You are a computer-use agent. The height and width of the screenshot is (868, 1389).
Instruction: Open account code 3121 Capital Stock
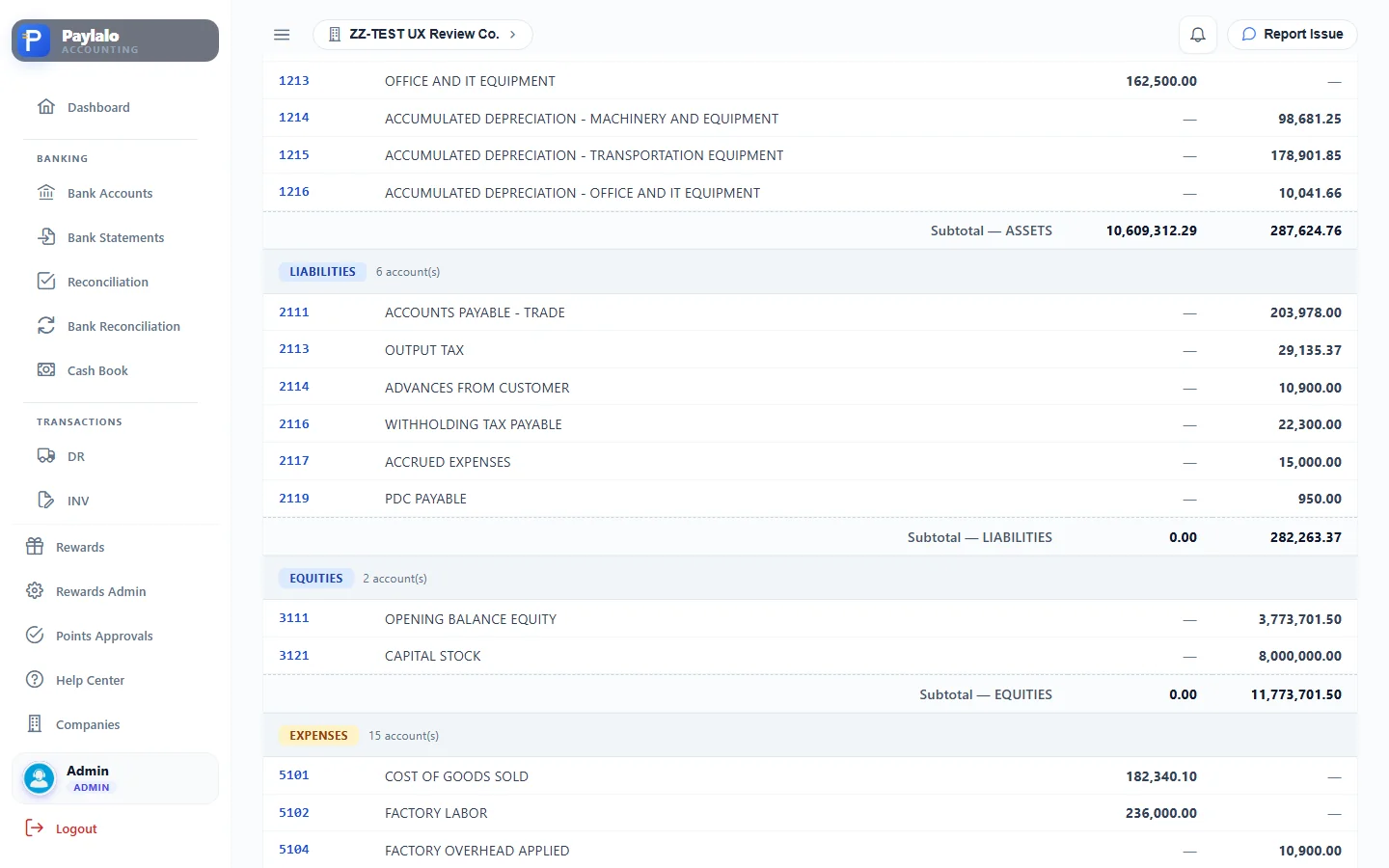(294, 656)
